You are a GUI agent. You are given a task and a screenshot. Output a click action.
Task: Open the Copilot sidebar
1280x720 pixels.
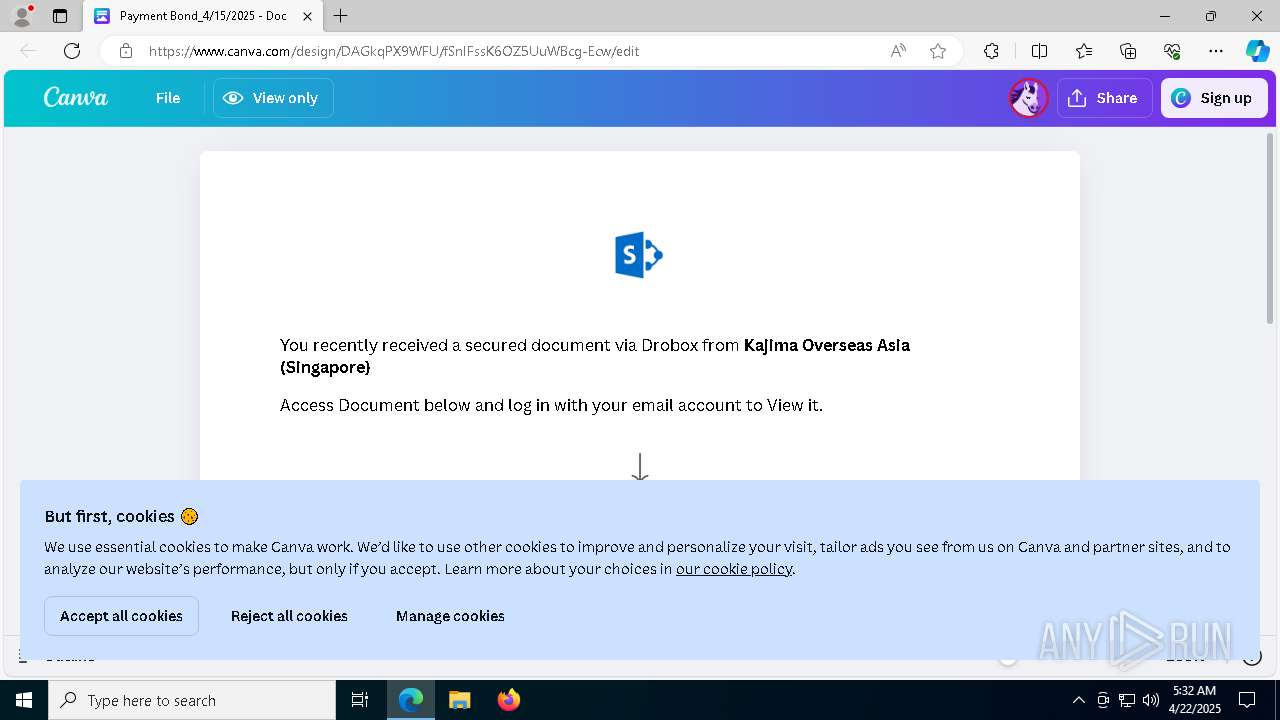click(1257, 51)
